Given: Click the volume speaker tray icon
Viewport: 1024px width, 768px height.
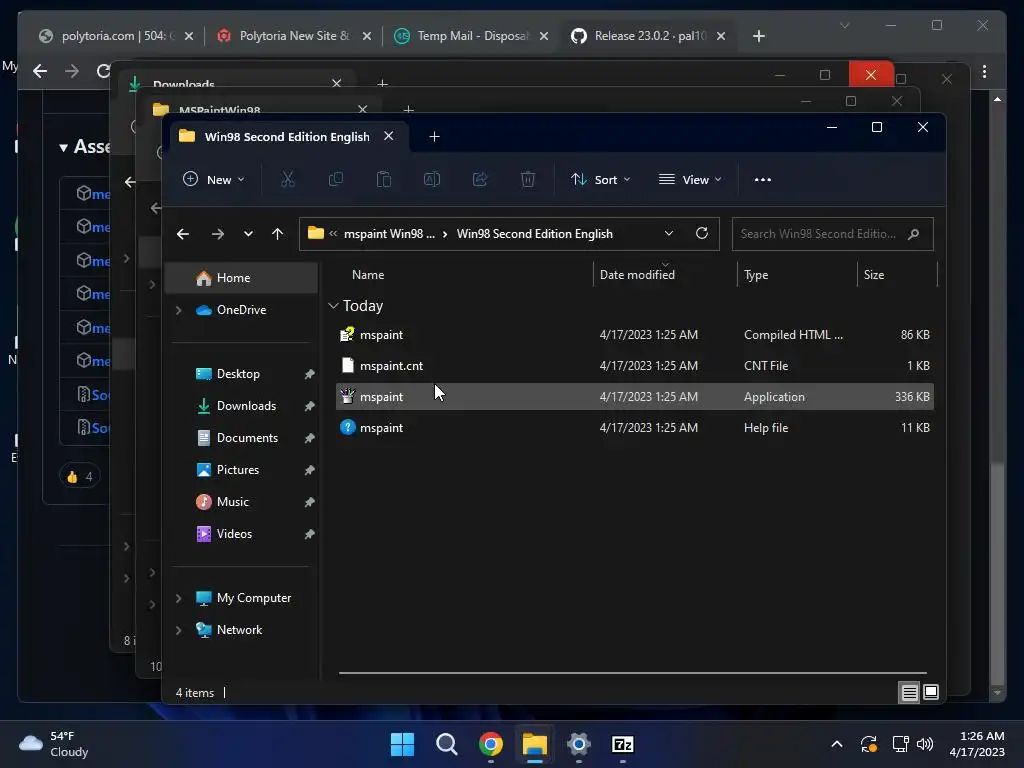Looking at the screenshot, I should [925, 744].
